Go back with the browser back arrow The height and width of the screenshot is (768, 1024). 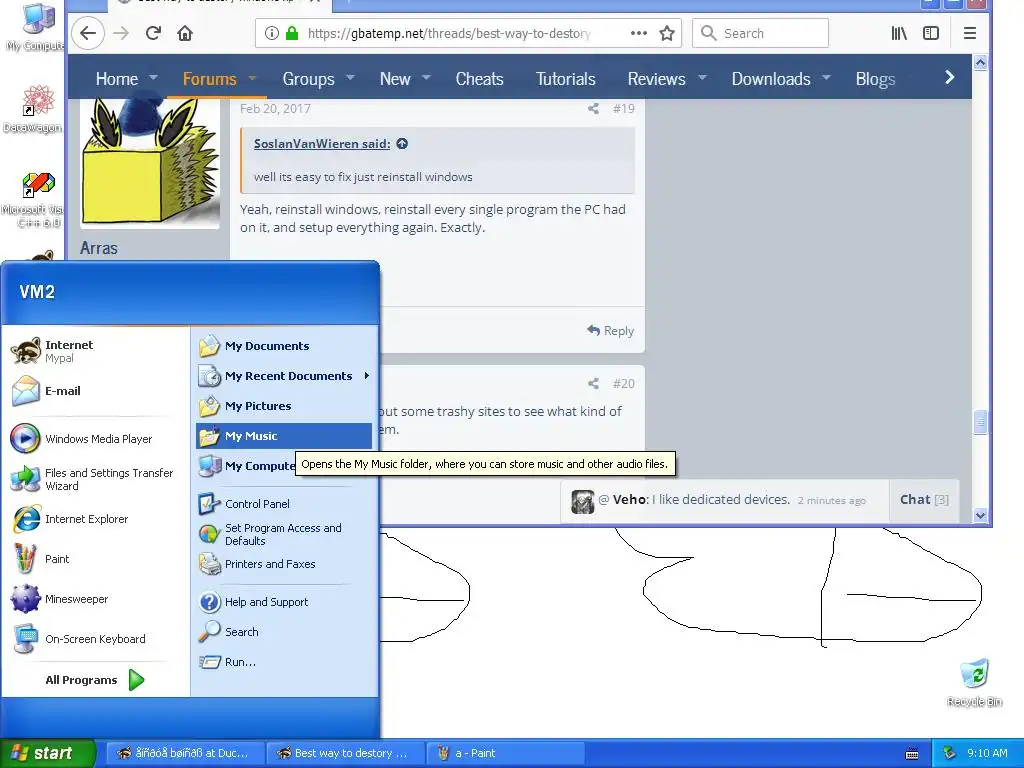88,33
